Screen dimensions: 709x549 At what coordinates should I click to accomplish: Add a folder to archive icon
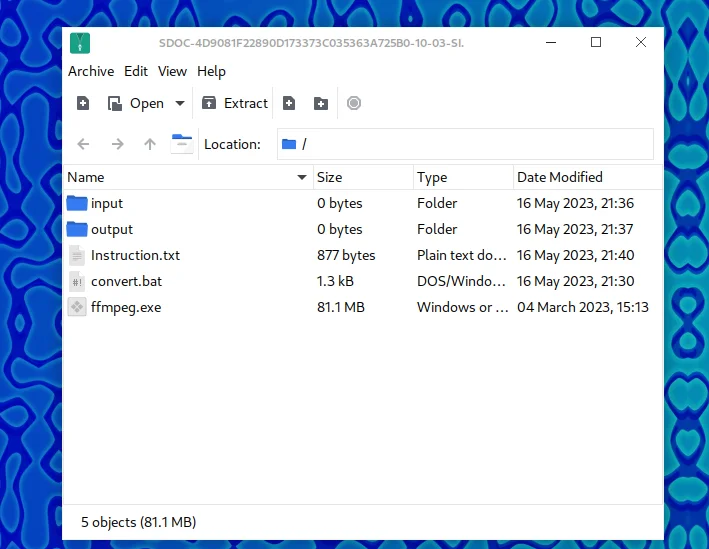tap(321, 103)
